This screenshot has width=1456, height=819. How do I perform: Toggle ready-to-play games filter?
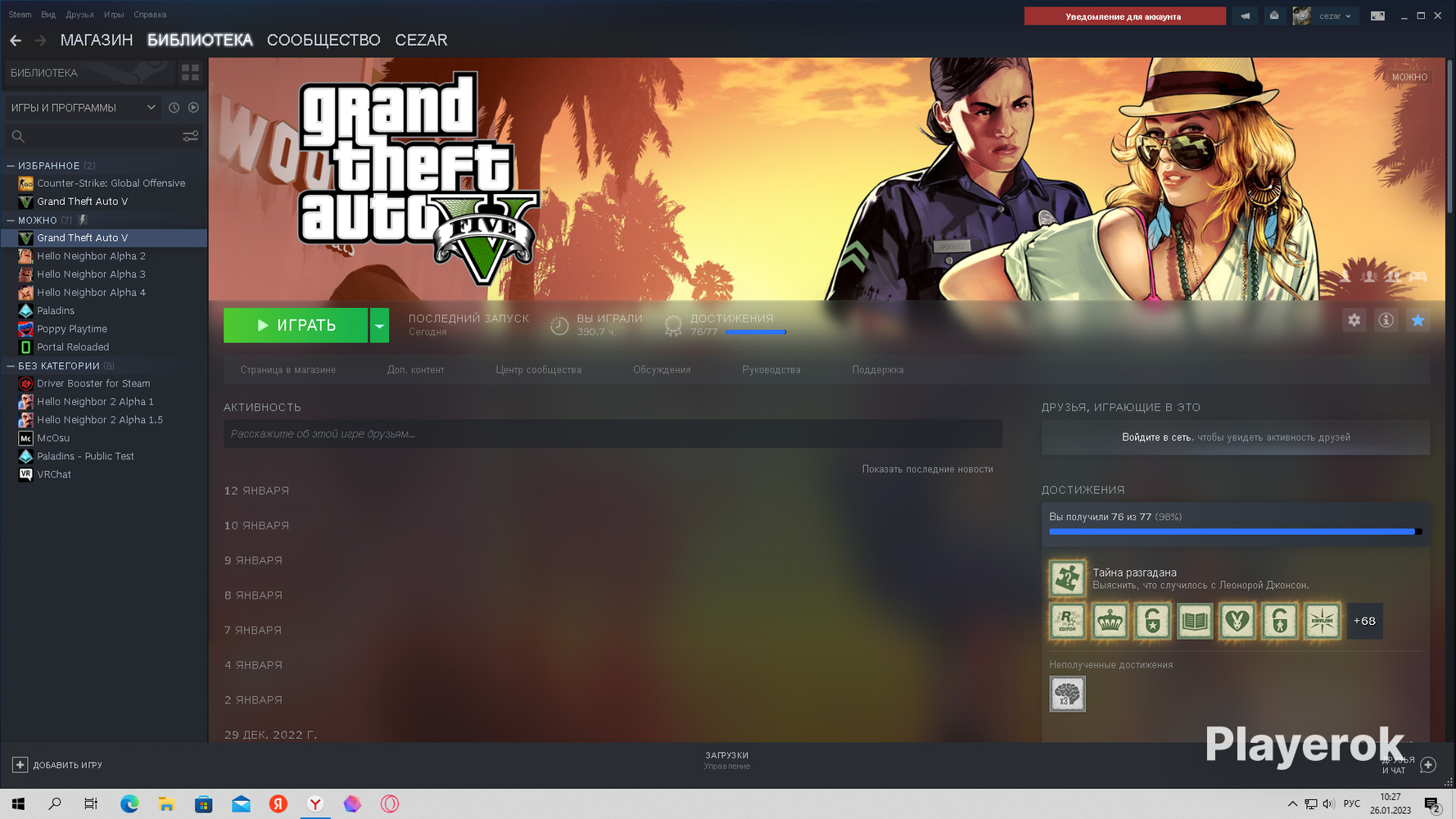pyautogui.click(x=193, y=107)
